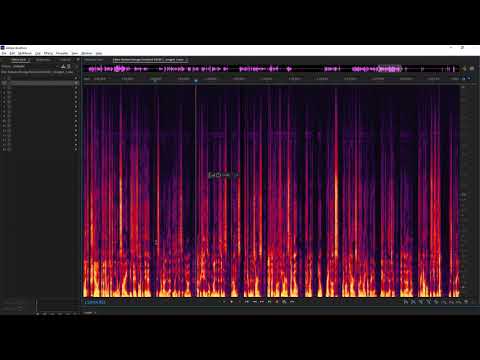The image size is (480, 360).
Task: Click the last zoom icon at bottom right
Action: click(x=466, y=302)
